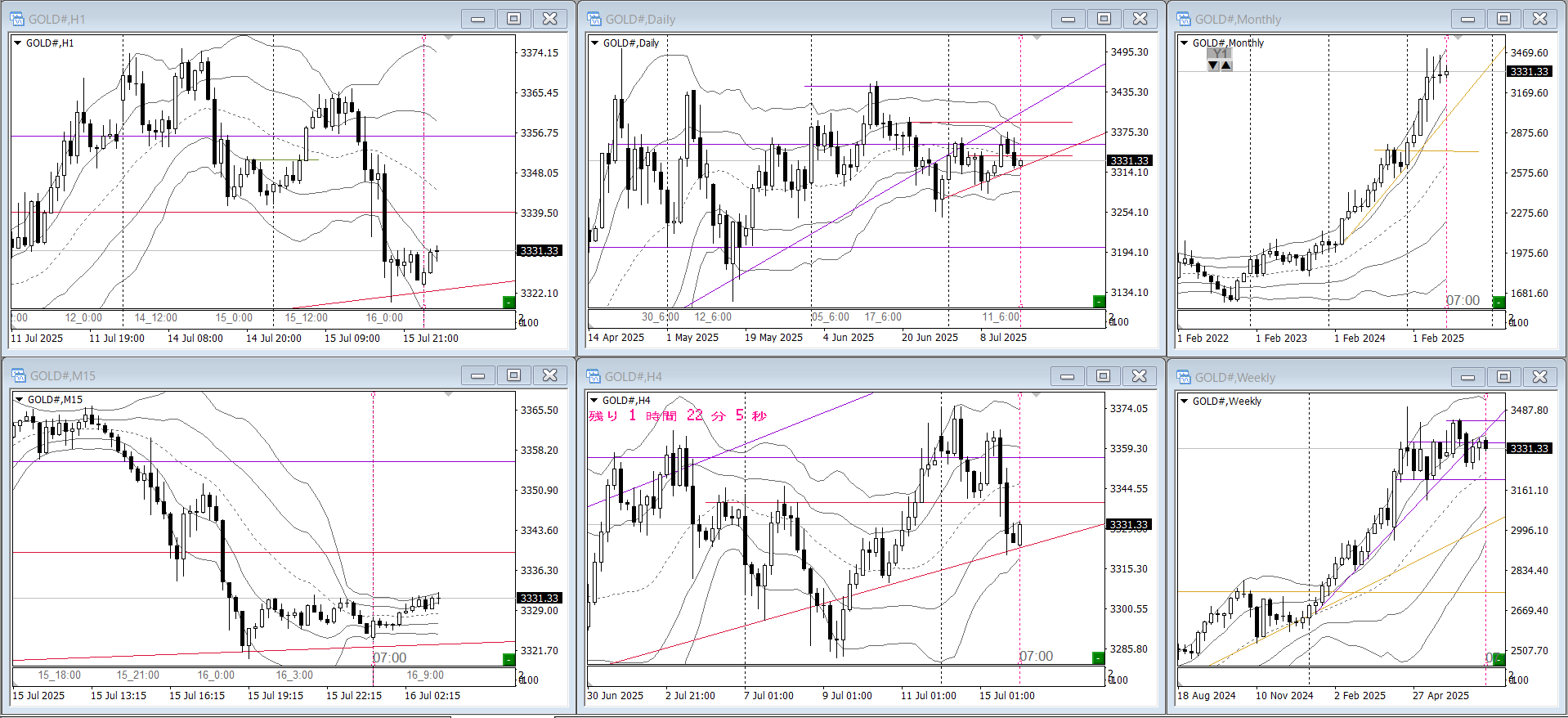
Task: Click the green indicator square in H4 chart
Action: click(1099, 657)
